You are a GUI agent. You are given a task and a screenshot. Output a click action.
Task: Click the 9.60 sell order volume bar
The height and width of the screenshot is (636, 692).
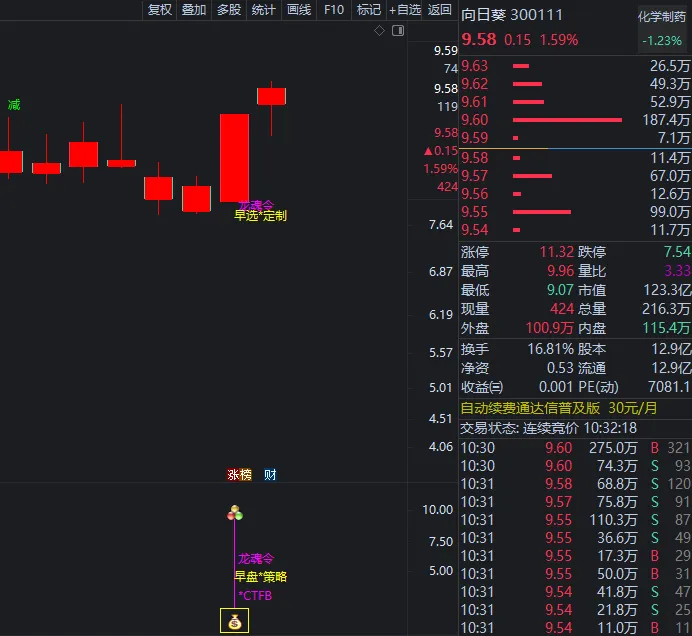(567, 120)
